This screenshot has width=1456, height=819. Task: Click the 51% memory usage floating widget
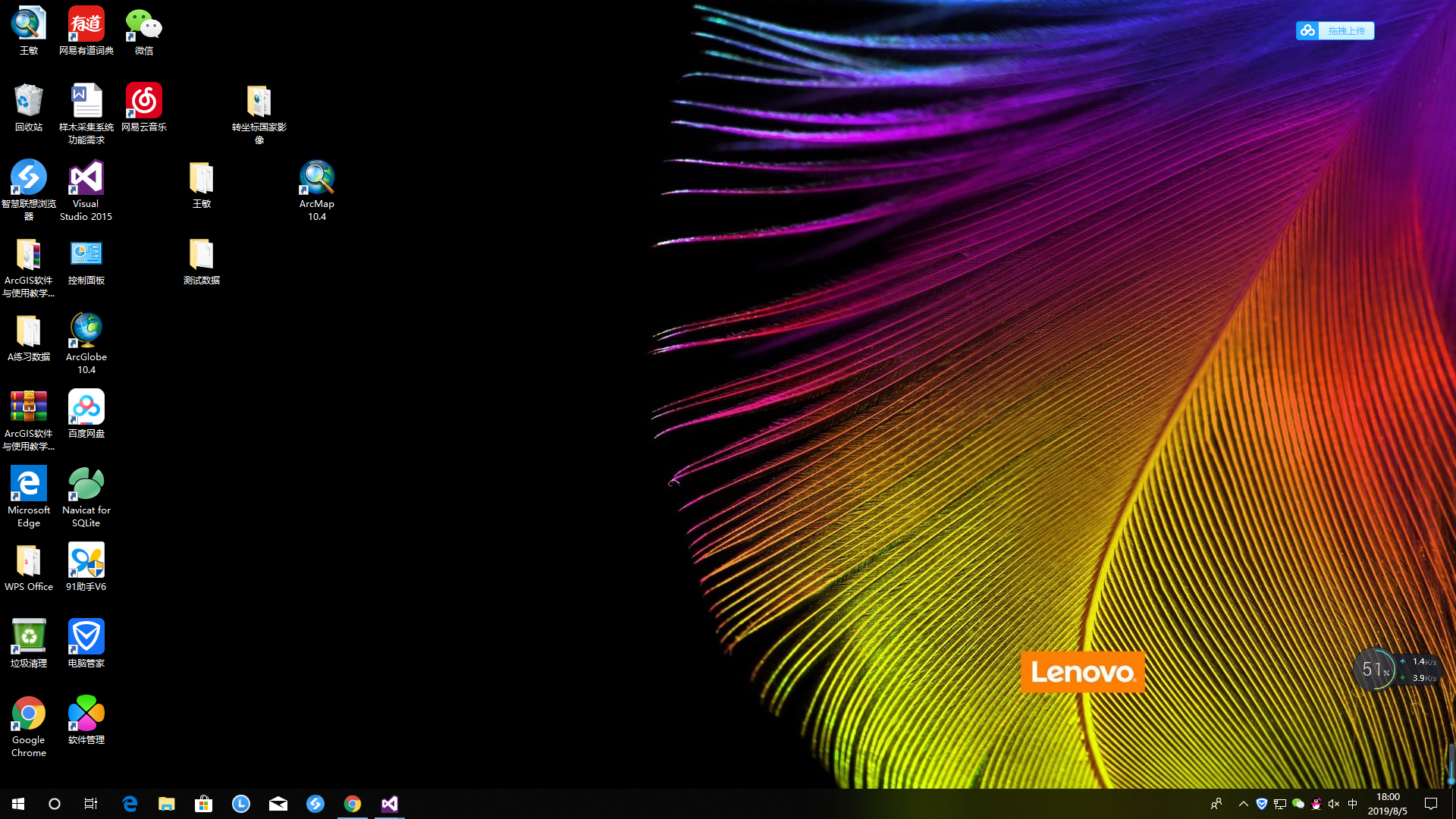click(1375, 670)
